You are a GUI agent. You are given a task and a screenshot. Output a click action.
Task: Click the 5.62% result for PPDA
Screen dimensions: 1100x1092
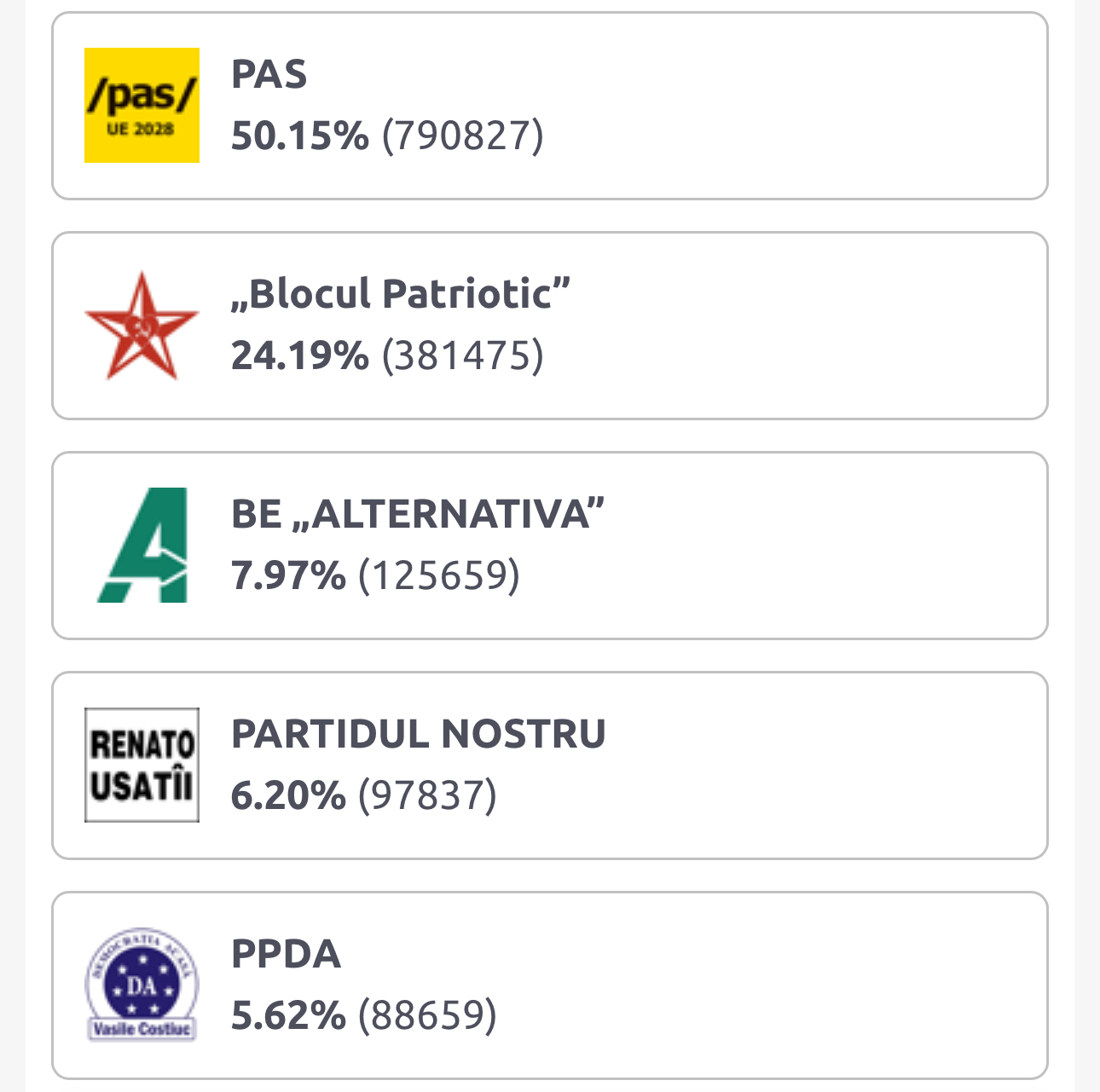coord(288,1015)
